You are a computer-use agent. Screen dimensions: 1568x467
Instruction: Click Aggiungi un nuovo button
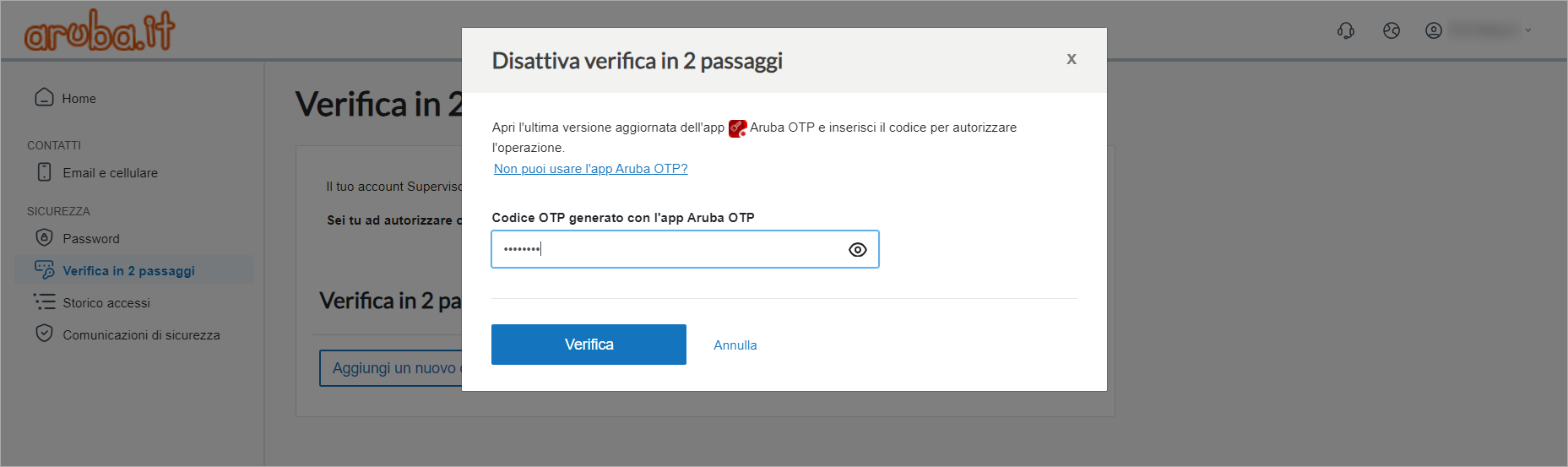point(391,368)
